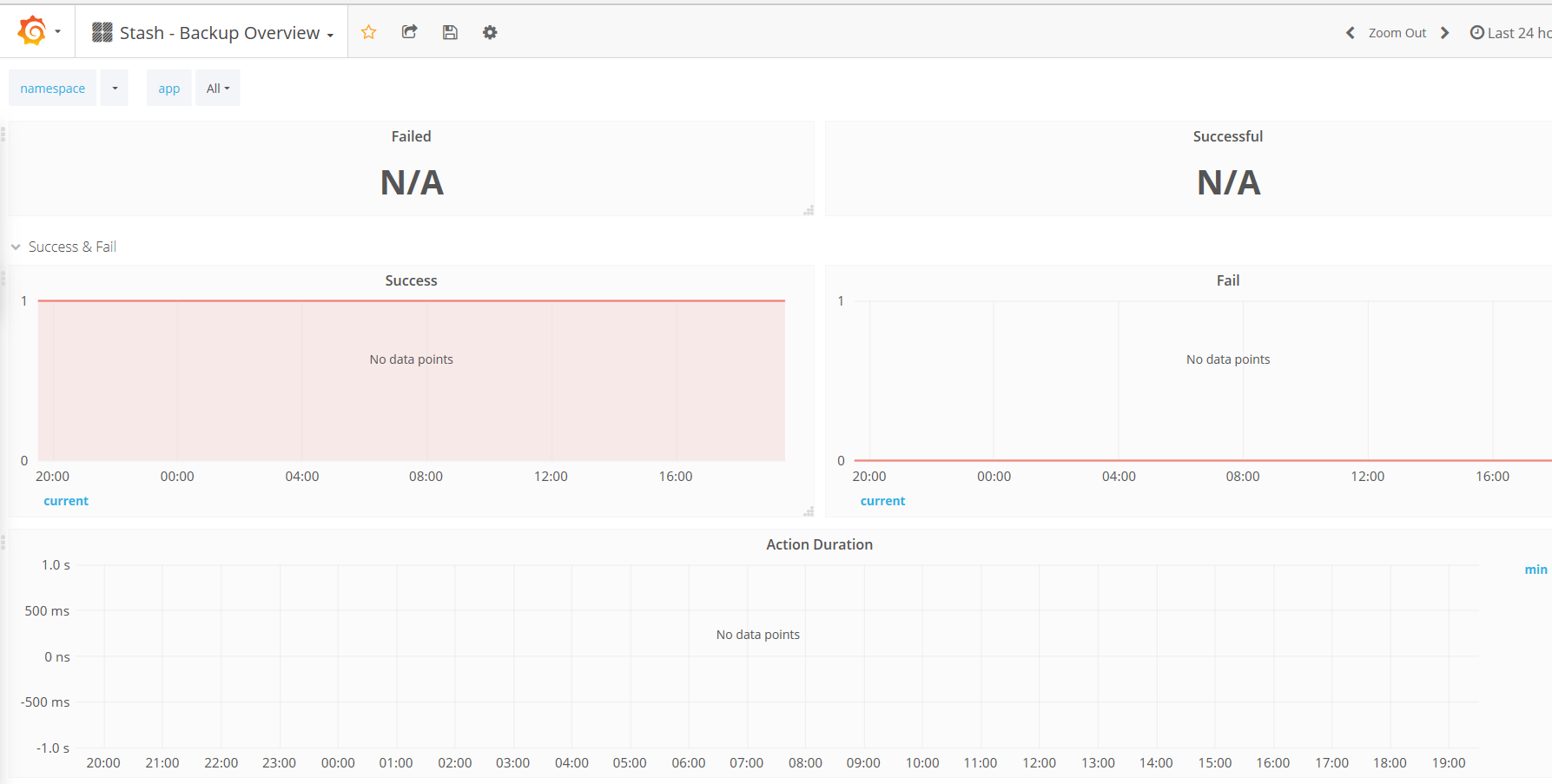The image size is (1552, 784).
Task: Open the Action Duration panel title menu
Action: (819, 544)
